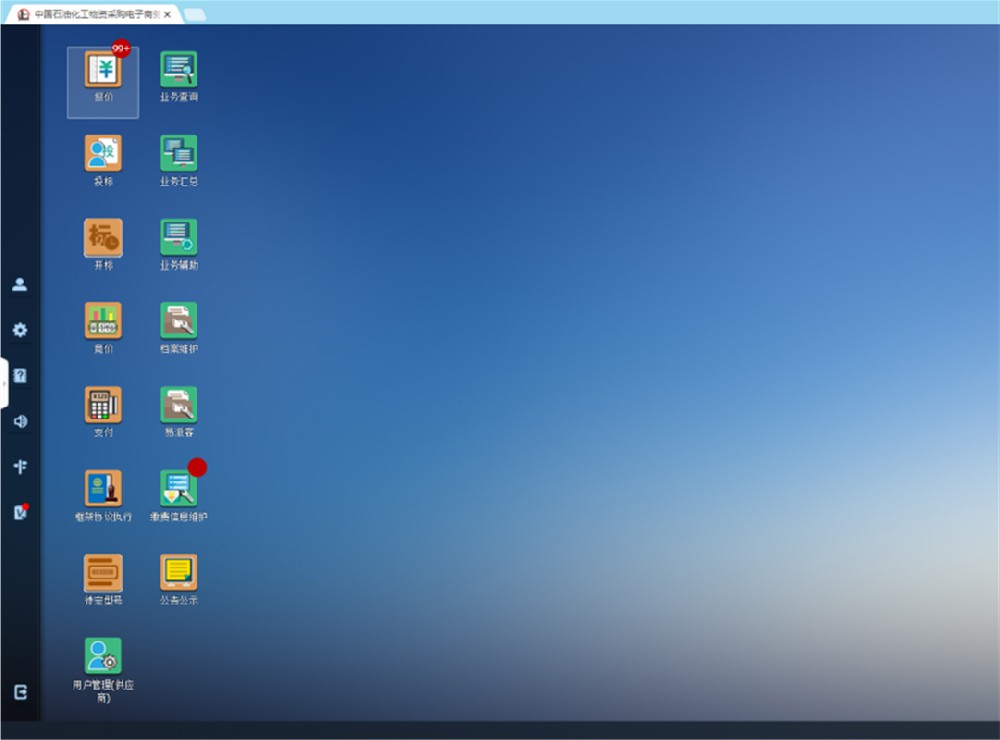Open the 报价 quotation icon
The height and width of the screenshot is (740, 1000).
pos(103,71)
